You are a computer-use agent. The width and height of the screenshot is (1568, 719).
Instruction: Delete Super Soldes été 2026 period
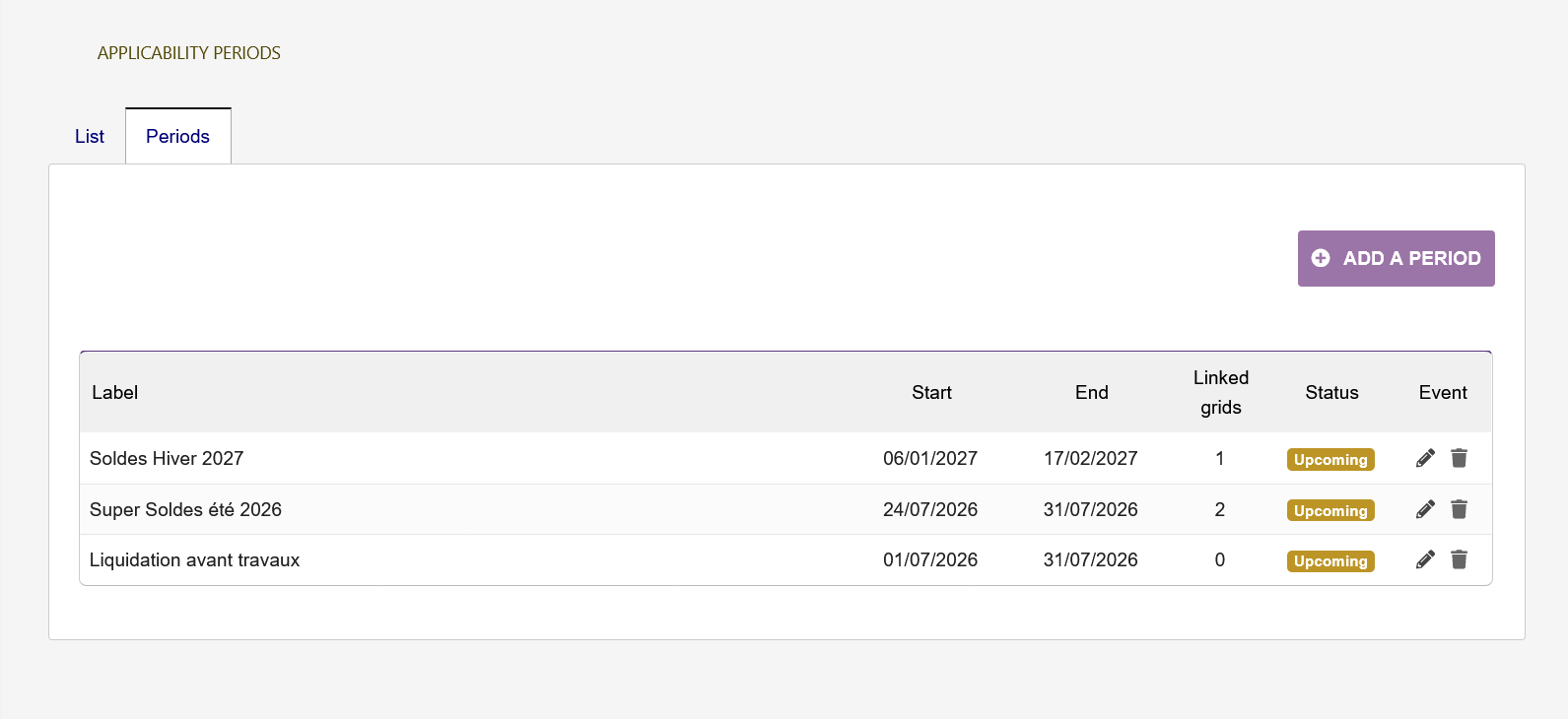click(1460, 509)
